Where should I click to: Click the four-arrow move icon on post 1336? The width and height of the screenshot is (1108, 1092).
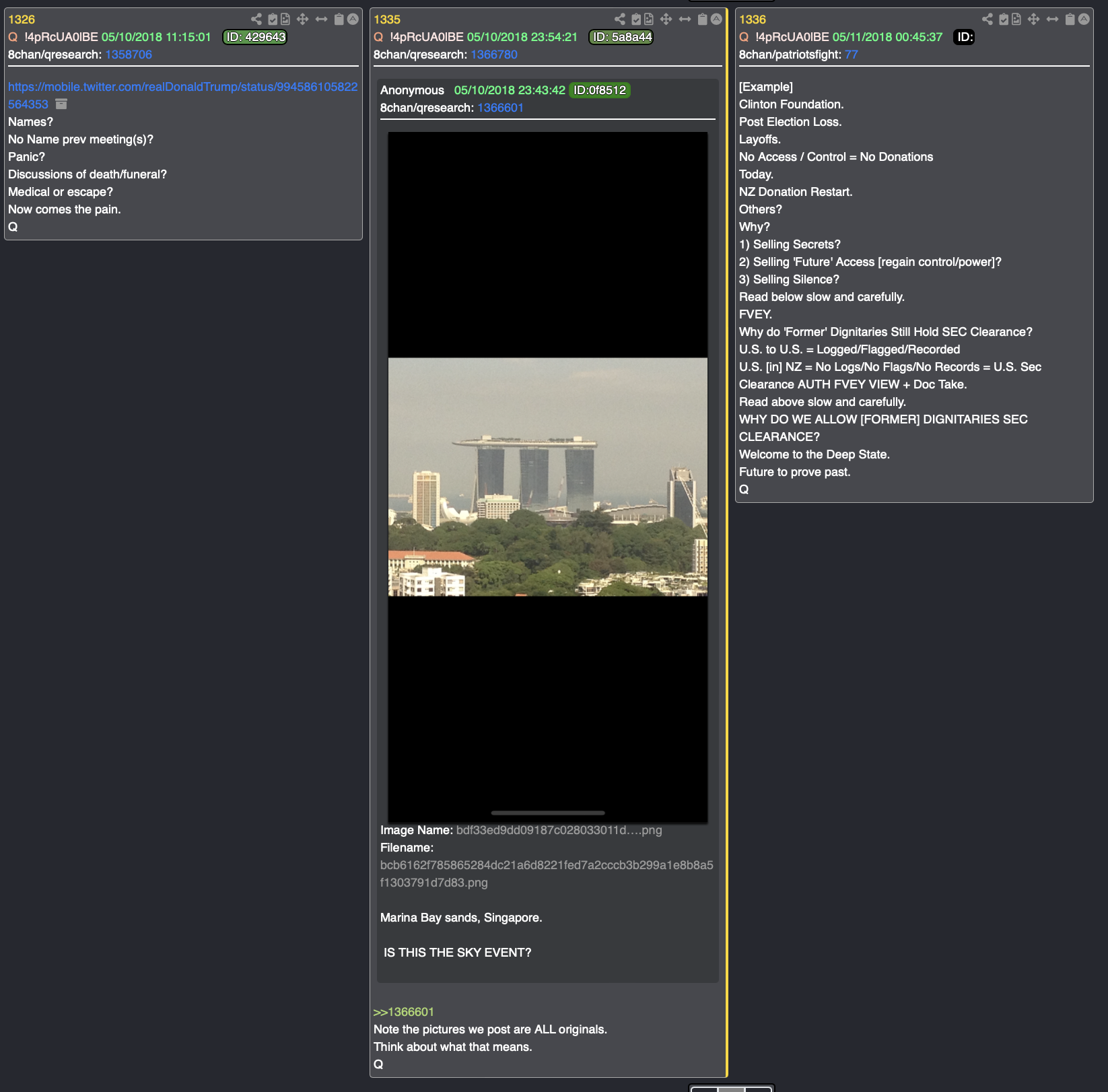click(1034, 20)
